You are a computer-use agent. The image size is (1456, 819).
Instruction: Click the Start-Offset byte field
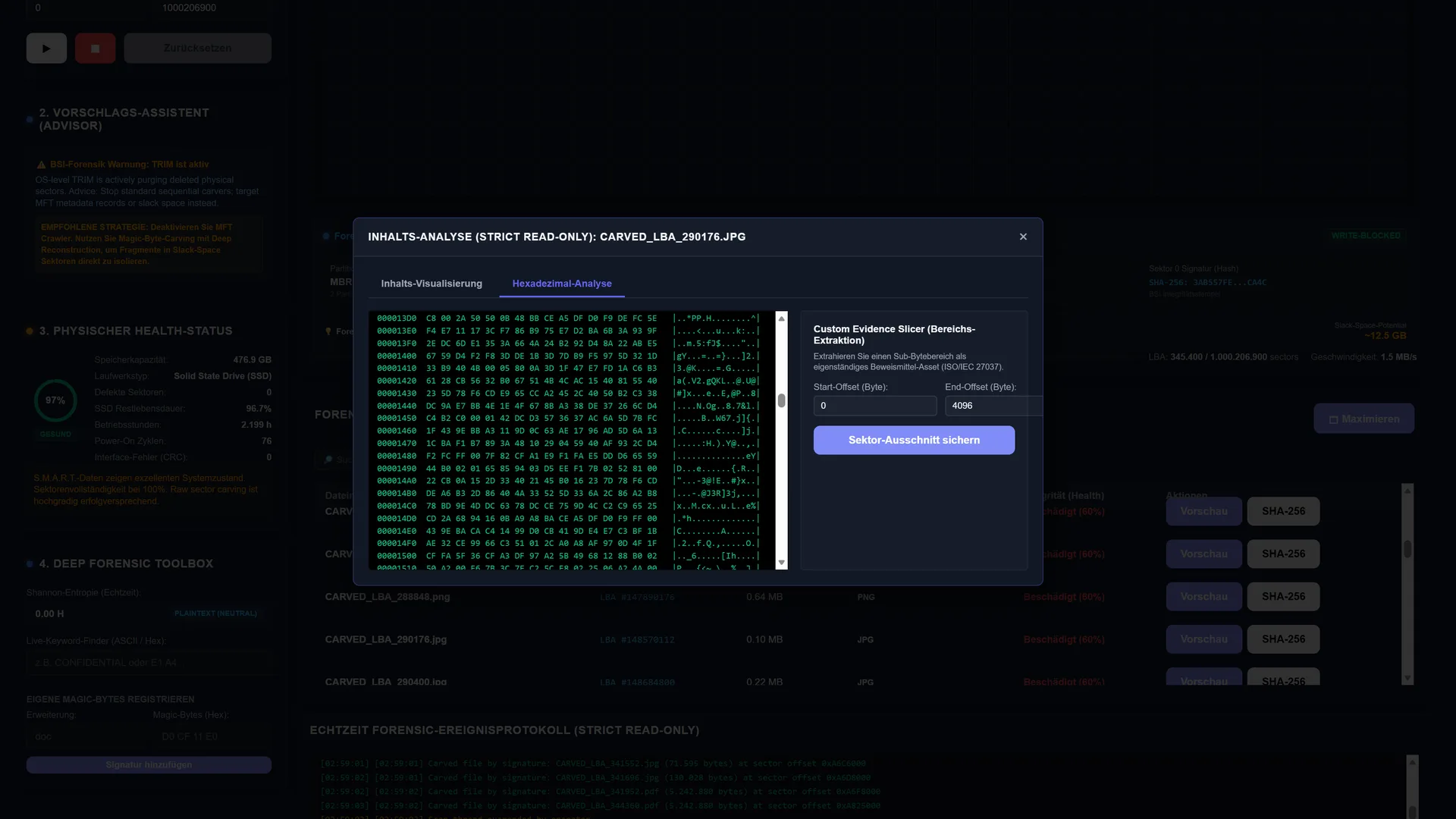[x=875, y=406]
